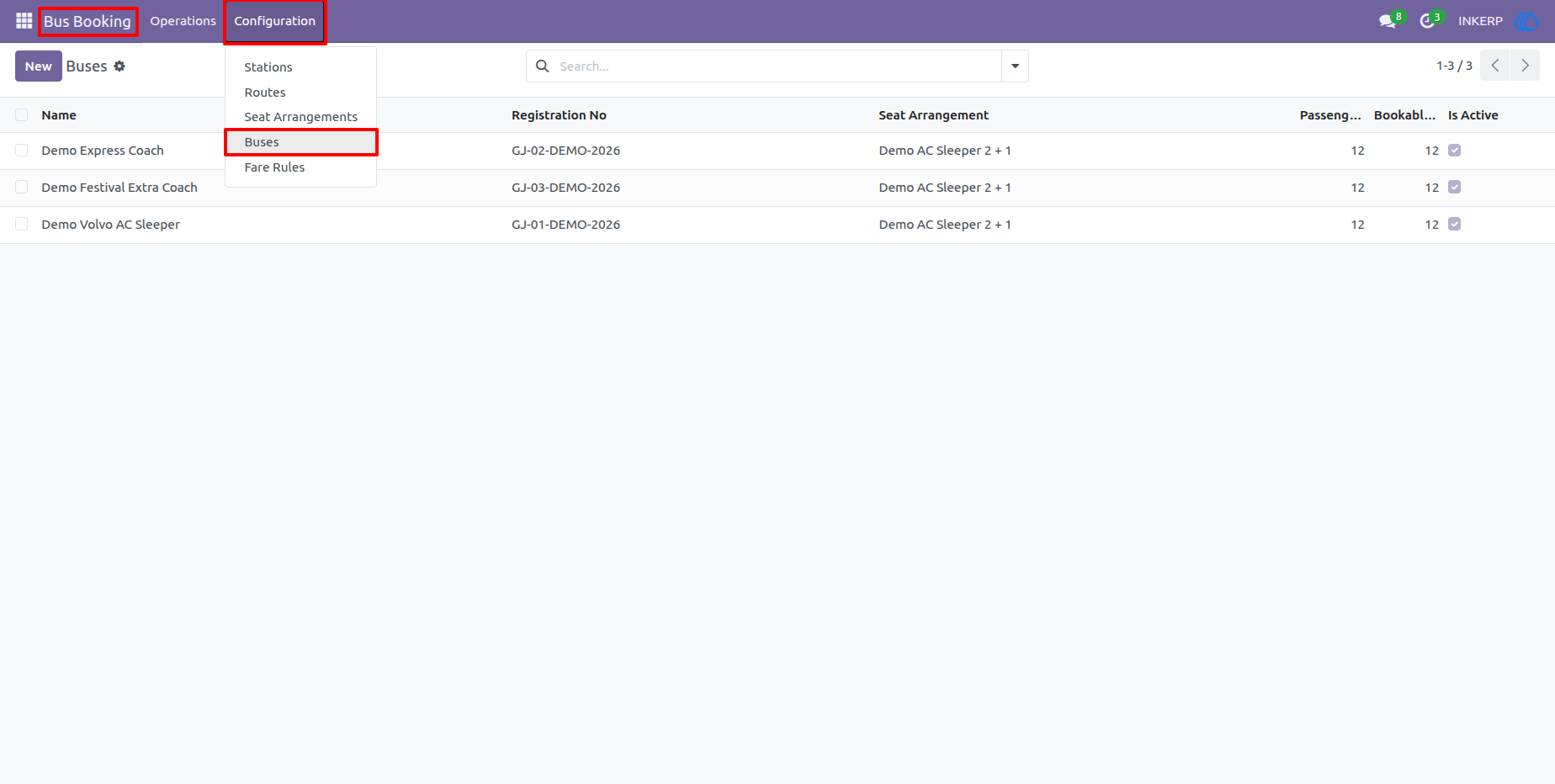The height and width of the screenshot is (784, 1555).
Task: Expand the search filter options dropdown
Action: [1015, 66]
